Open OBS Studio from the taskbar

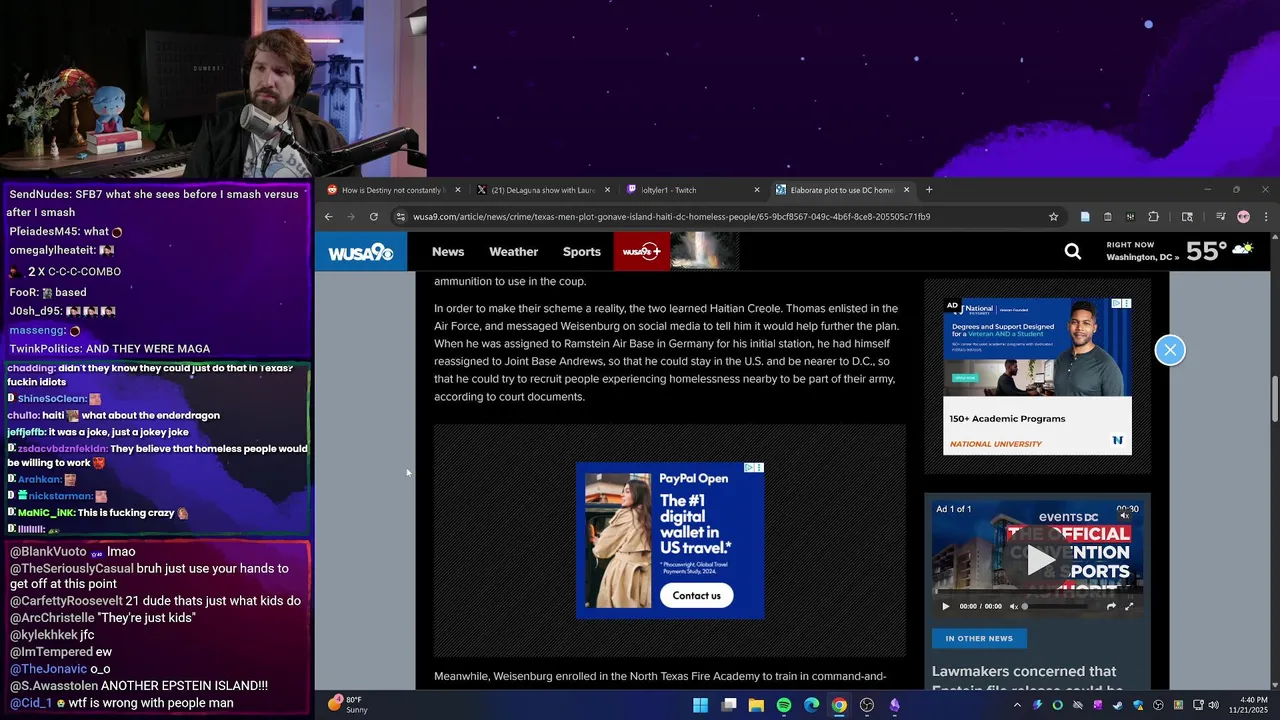(867, 705)
